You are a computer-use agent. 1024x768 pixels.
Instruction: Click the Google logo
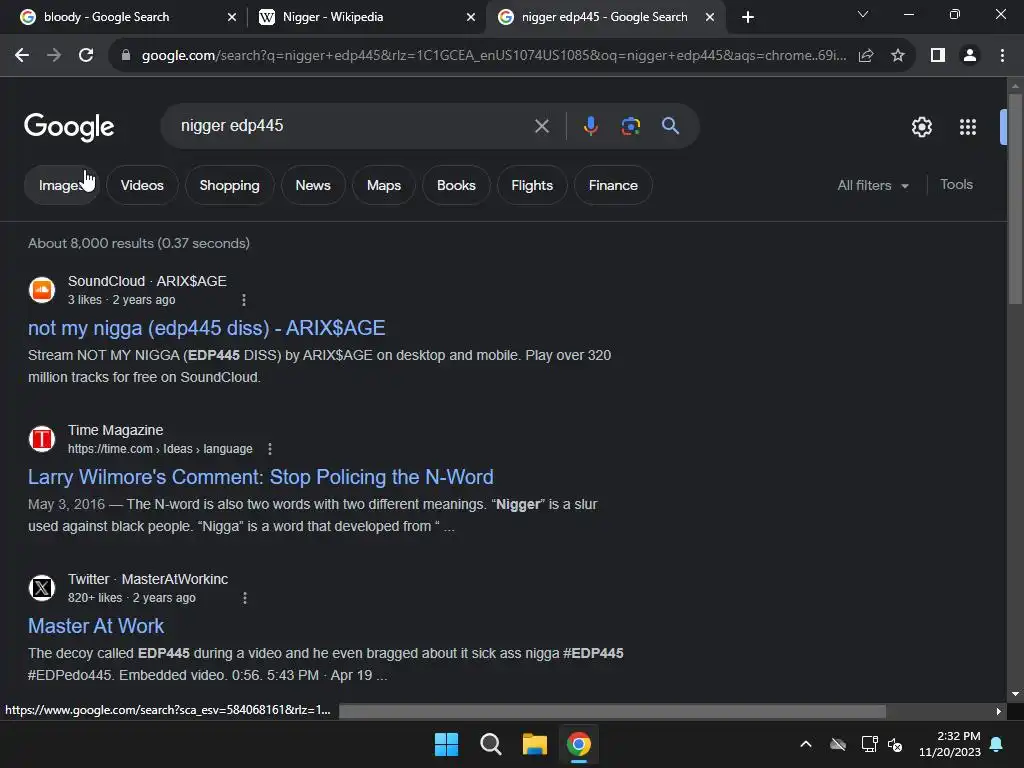(x=69, y=127)
